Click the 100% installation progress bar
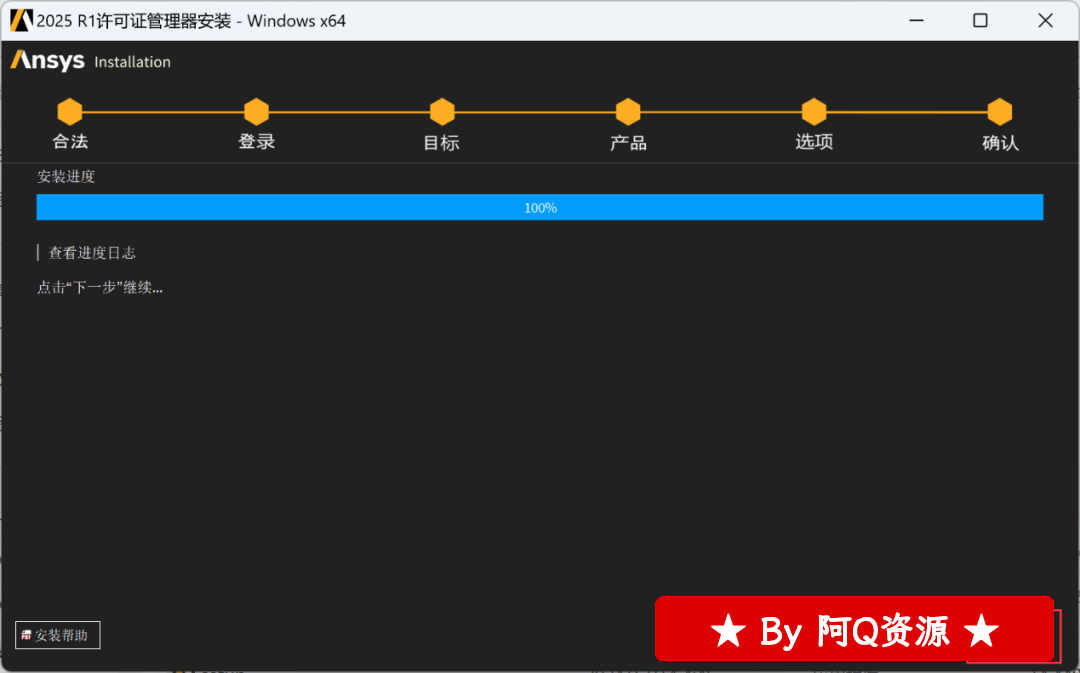 [540, 207]
